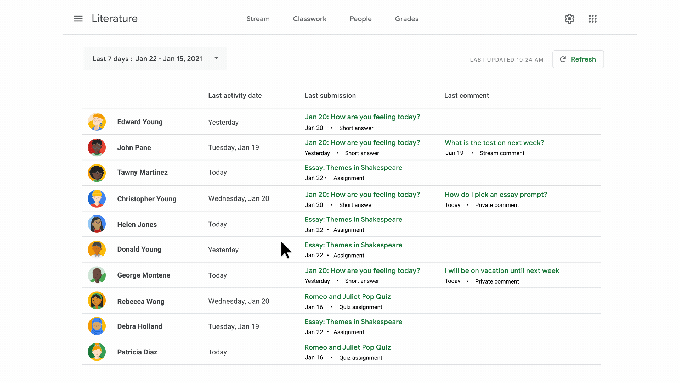This screenshot has height=383, width=680.
Task: Open the hamburger main menu
Action: pyautogui.click(x=78, y=19)
